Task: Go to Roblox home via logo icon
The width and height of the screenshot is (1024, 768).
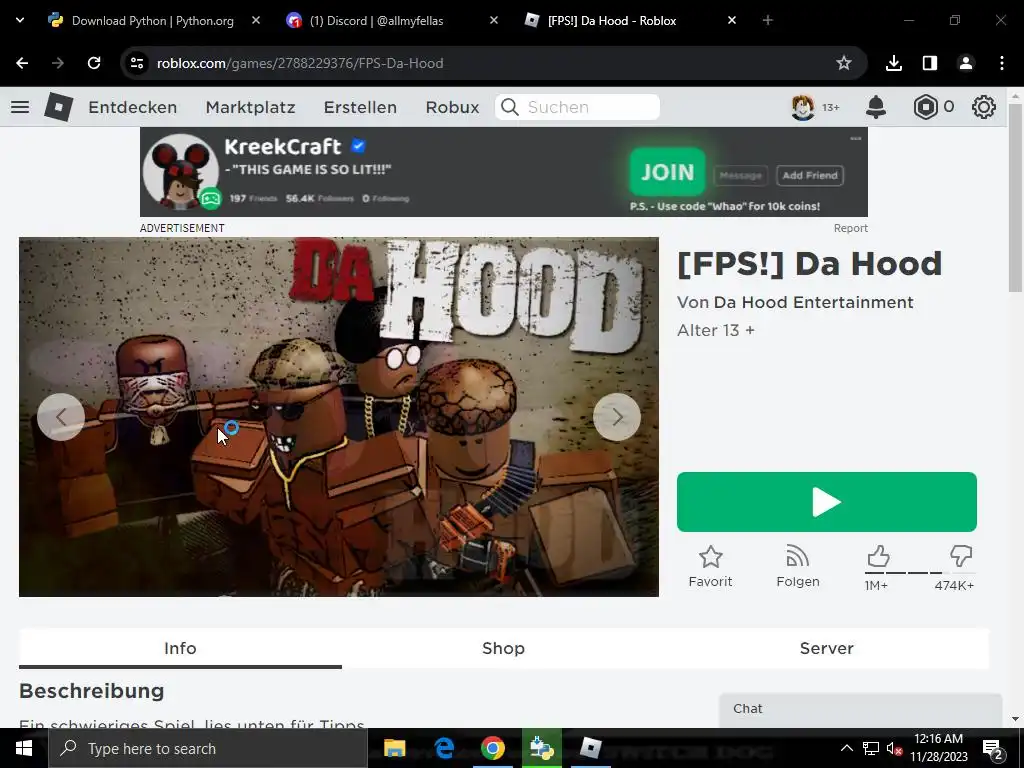Action: [x=59, y=107]
